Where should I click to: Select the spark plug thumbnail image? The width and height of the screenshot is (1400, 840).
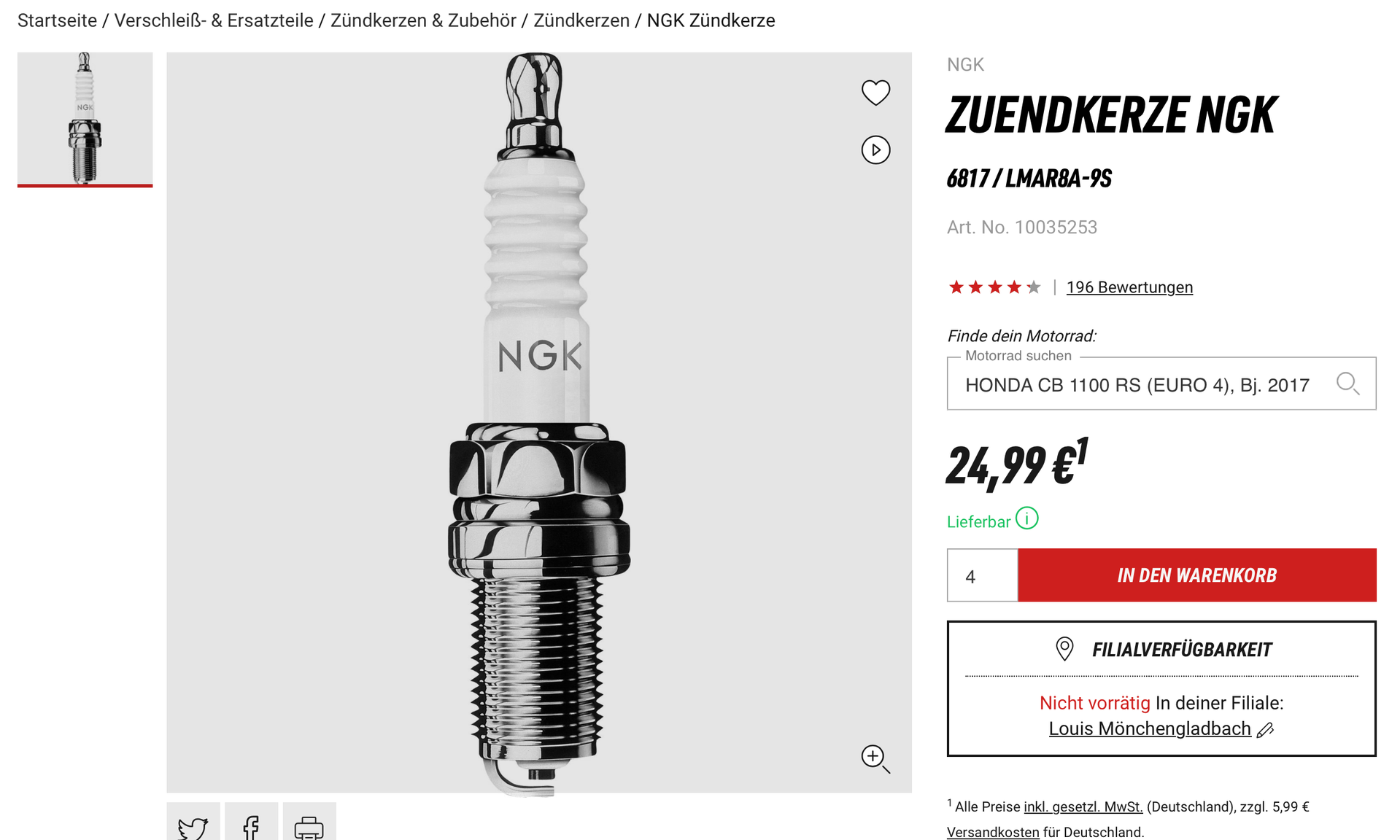(85, 119)
